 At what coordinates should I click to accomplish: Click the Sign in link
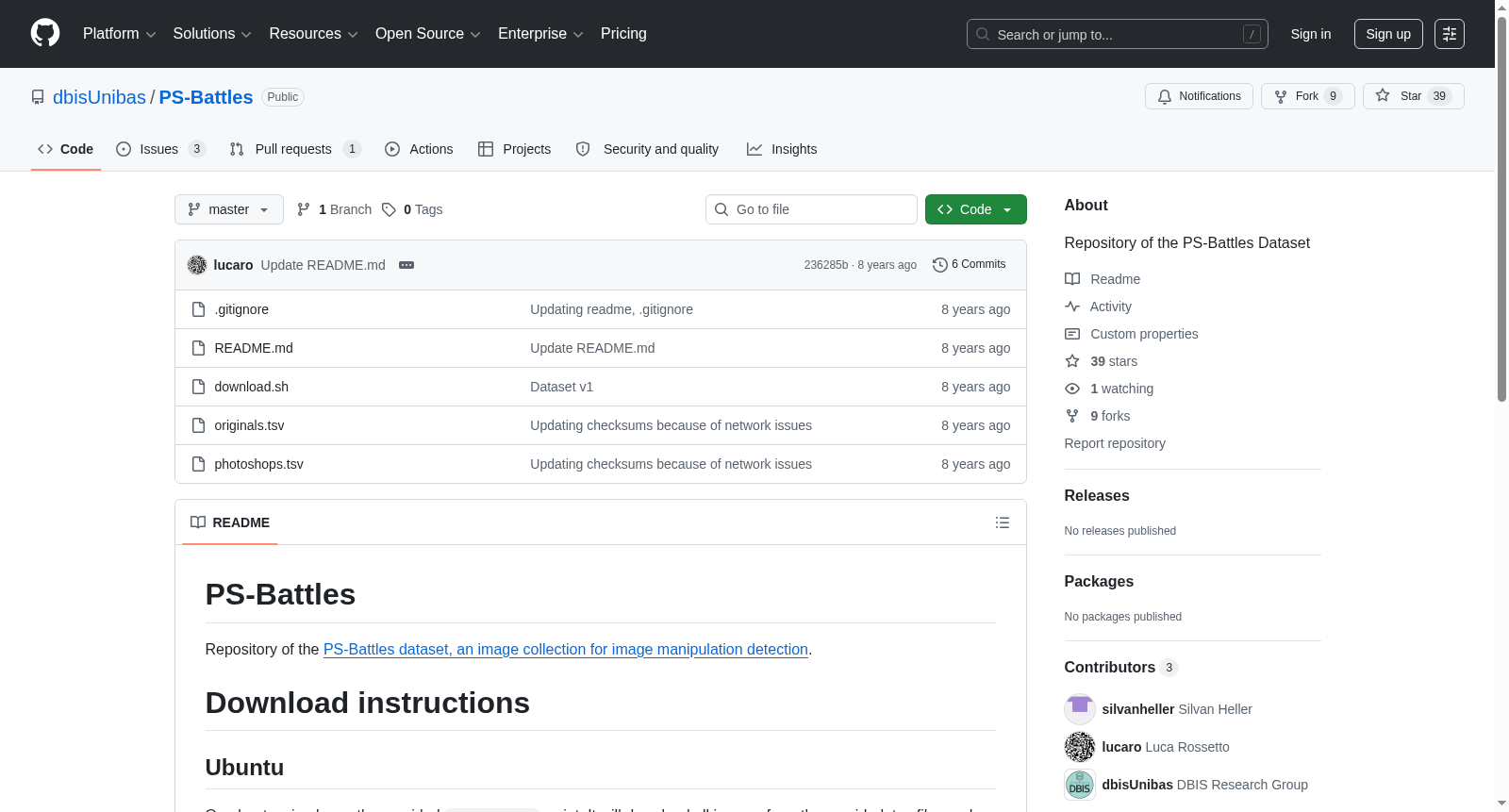[x=1311, y=34]
